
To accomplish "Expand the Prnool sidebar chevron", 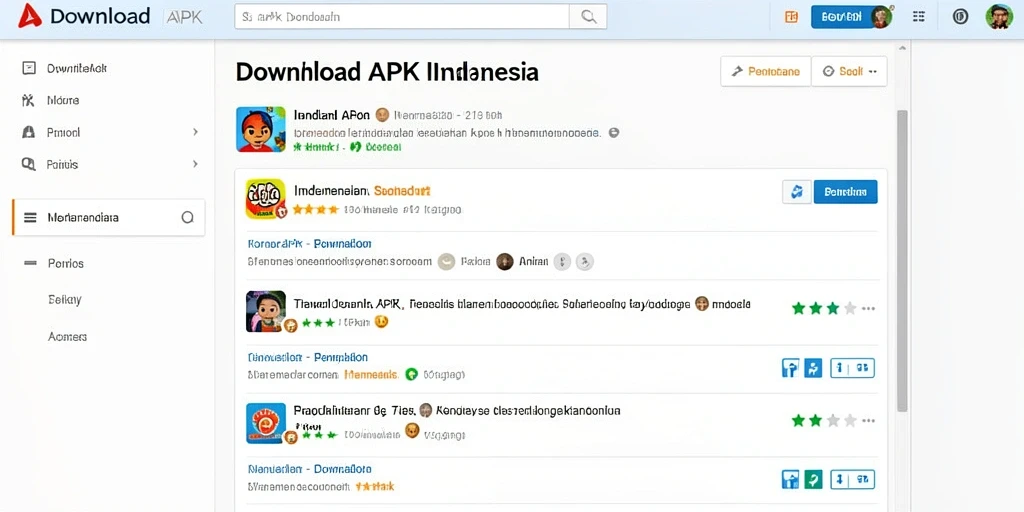I will pos(195,132).
